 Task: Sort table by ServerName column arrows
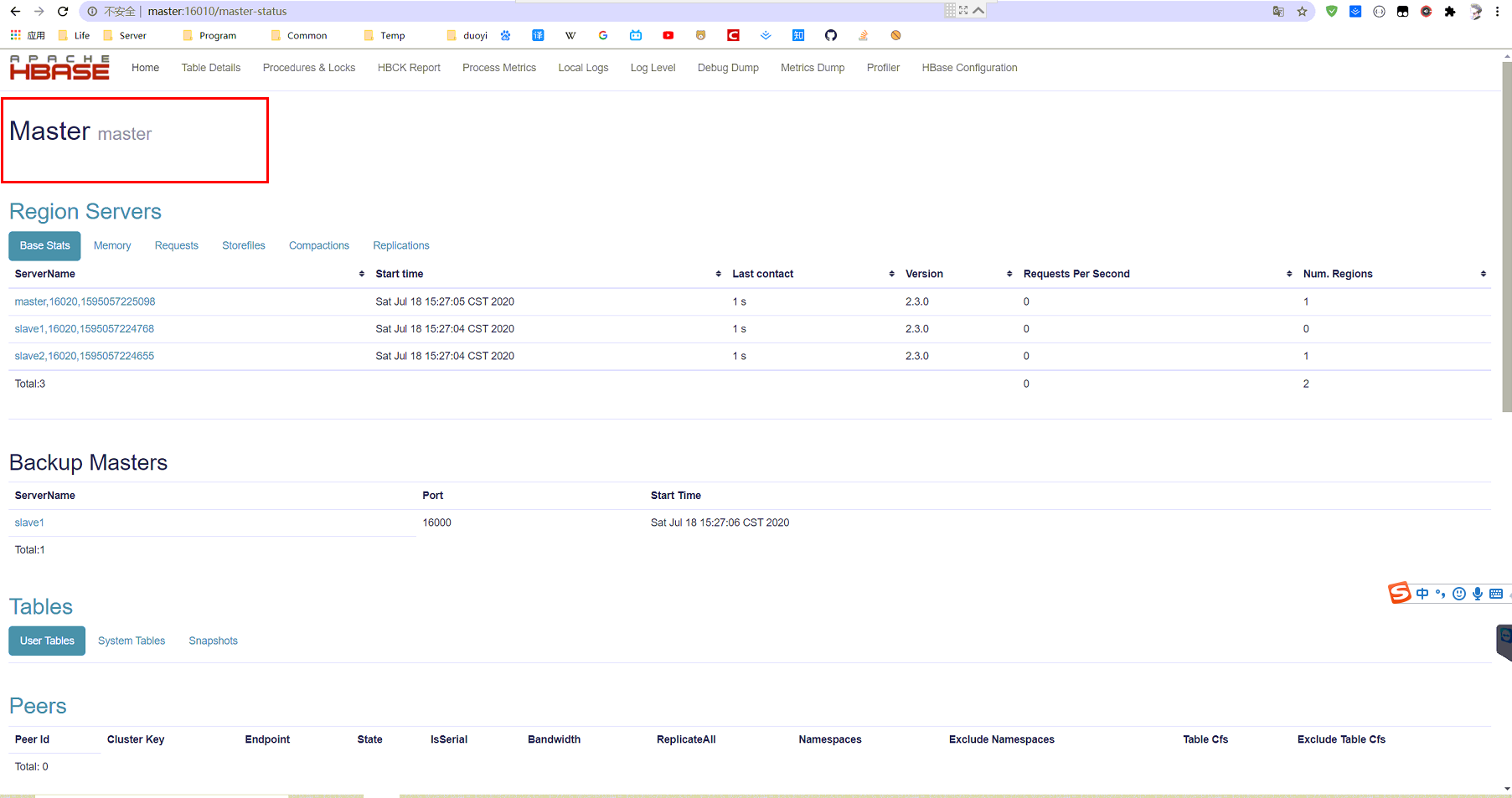pyautogui.click(x=362, y=274)
